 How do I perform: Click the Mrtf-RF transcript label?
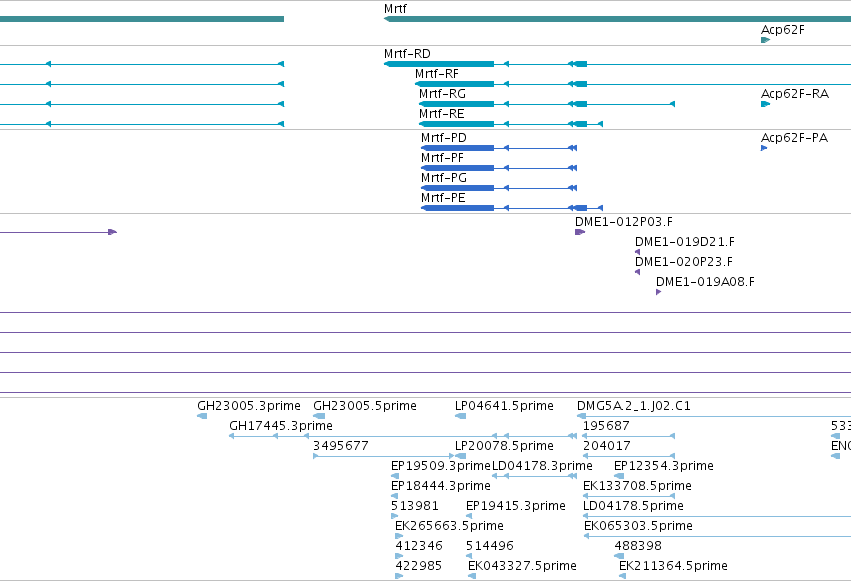(437, 74)
